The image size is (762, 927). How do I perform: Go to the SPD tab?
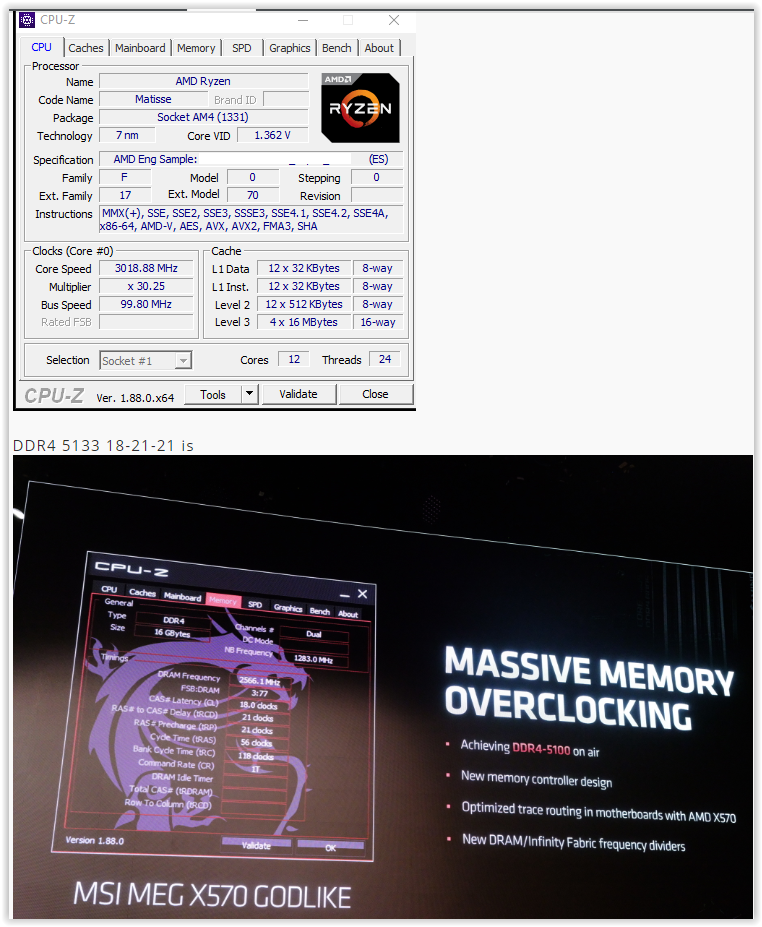(241, 48)
